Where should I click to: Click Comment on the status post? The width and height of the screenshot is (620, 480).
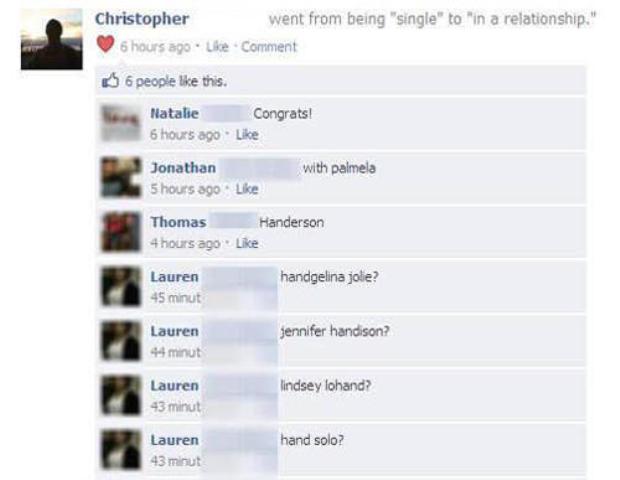pos(269,47)
